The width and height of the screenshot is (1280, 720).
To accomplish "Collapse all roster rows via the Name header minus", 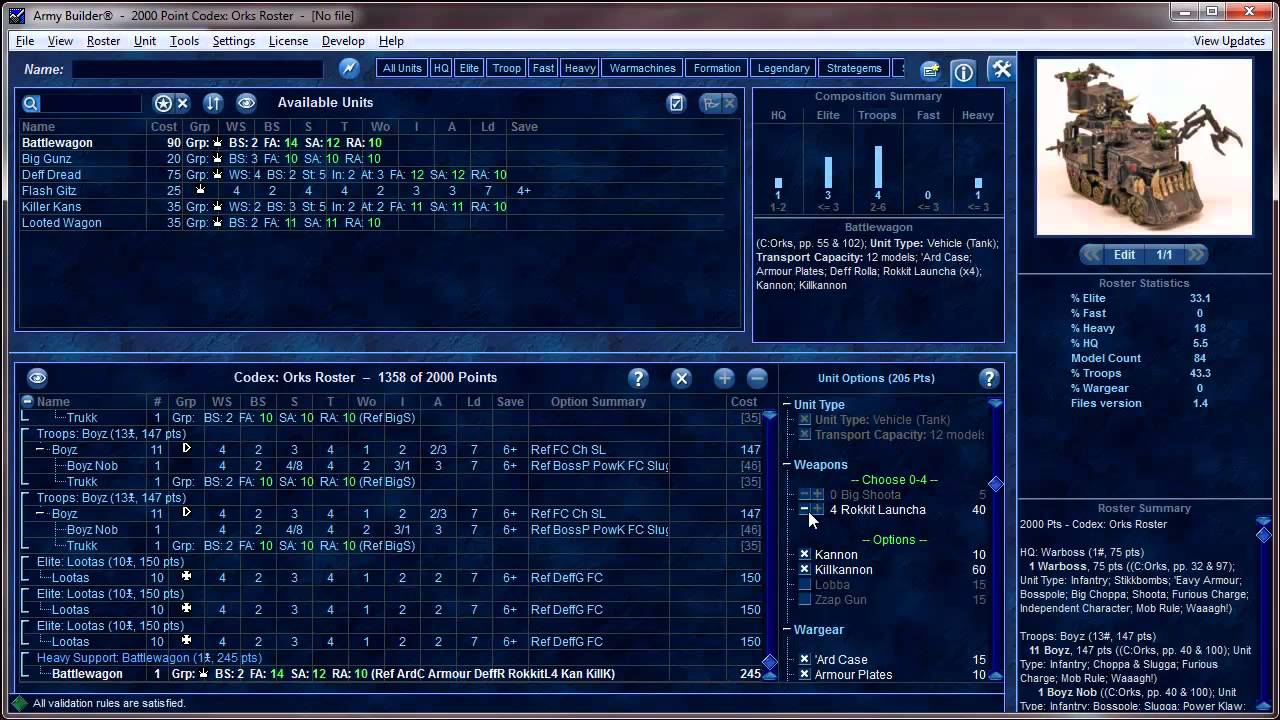I will coord(27,402).
